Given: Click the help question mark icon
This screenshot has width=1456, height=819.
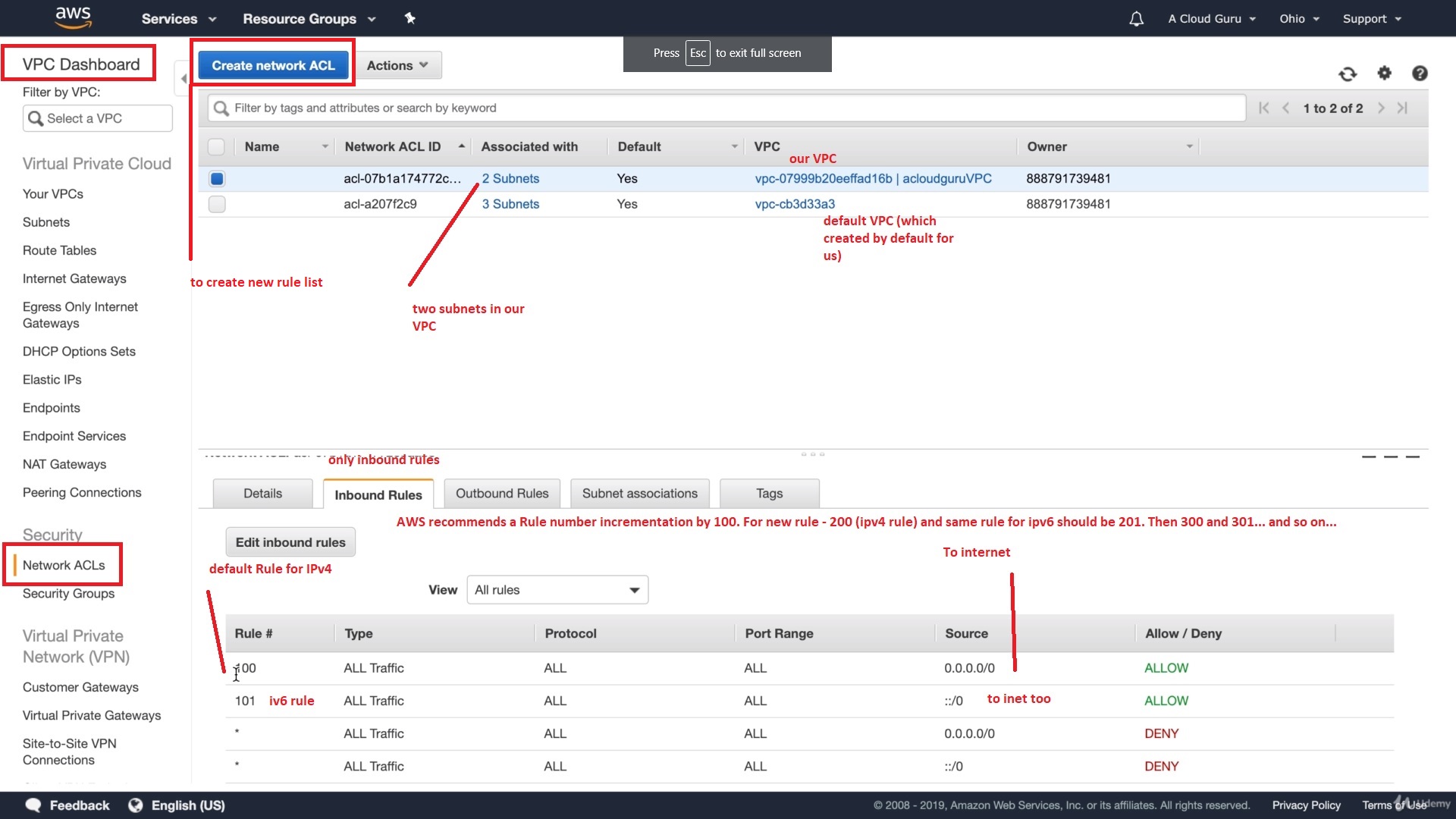Looking at the screenshot, I should click(x=1420, y=73).
